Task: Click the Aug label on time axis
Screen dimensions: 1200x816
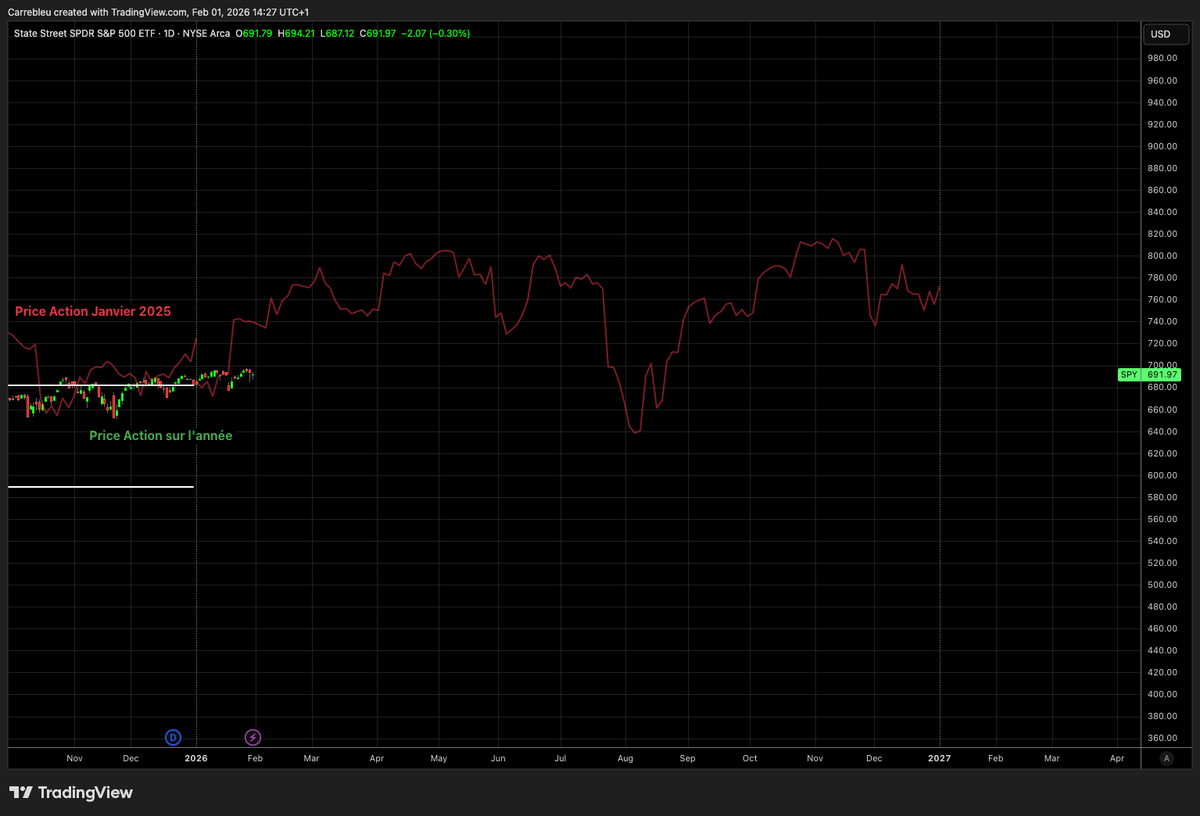Action: (626, 758)
